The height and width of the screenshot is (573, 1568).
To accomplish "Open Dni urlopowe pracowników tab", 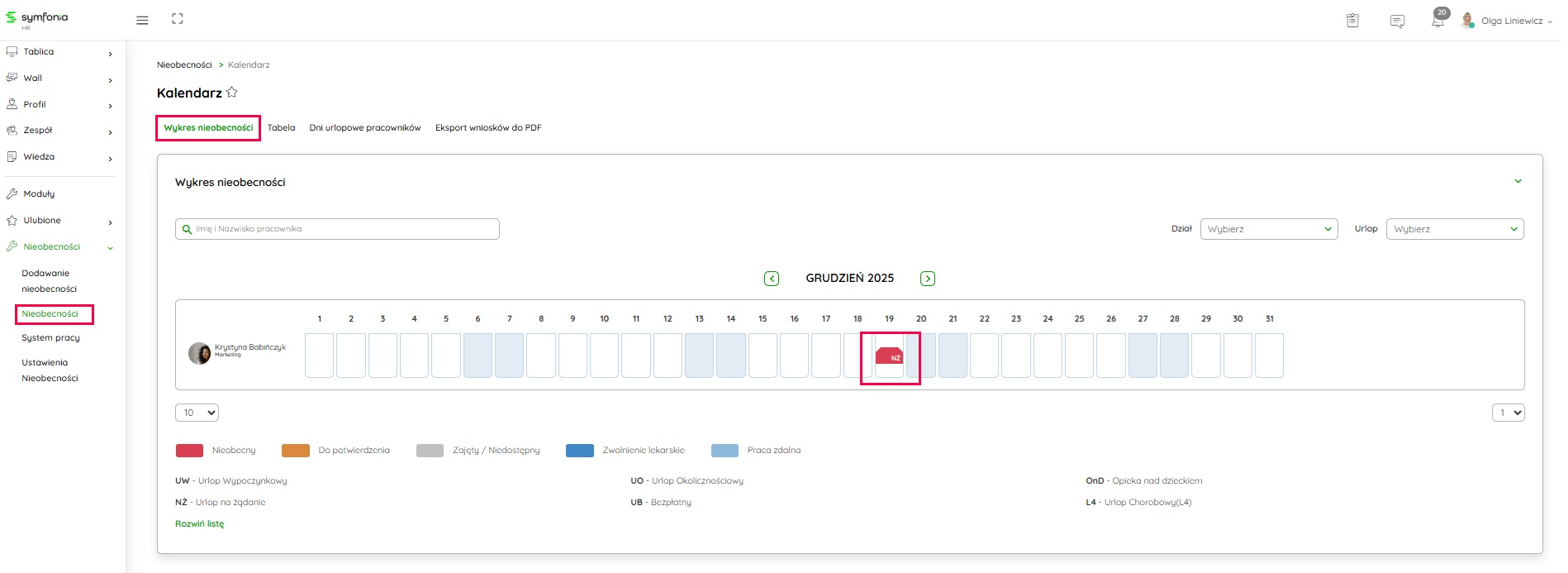I will tap(365, 128).
